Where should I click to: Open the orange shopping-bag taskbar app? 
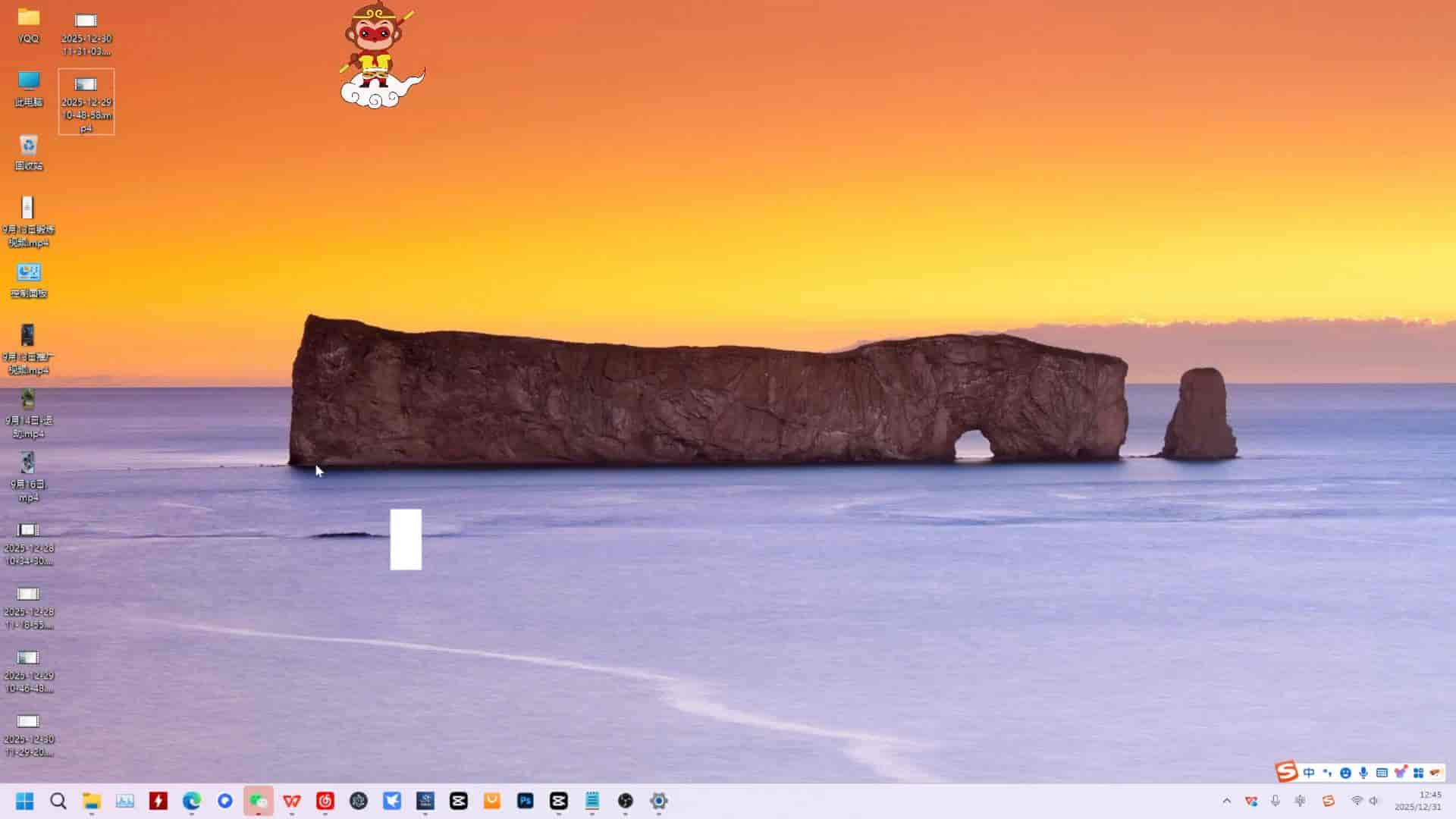click(x=492, y=801)
